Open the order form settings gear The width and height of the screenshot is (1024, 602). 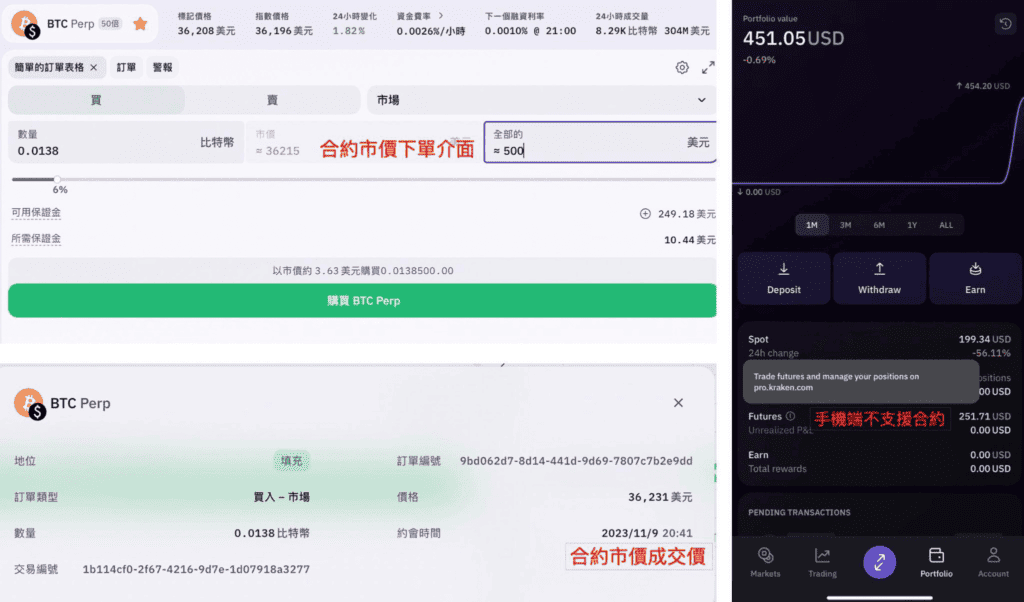coord(682,67)
